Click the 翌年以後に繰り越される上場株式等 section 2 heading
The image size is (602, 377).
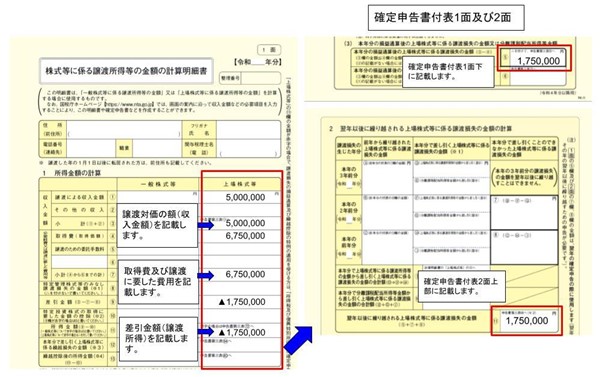(x=420, y=129)
